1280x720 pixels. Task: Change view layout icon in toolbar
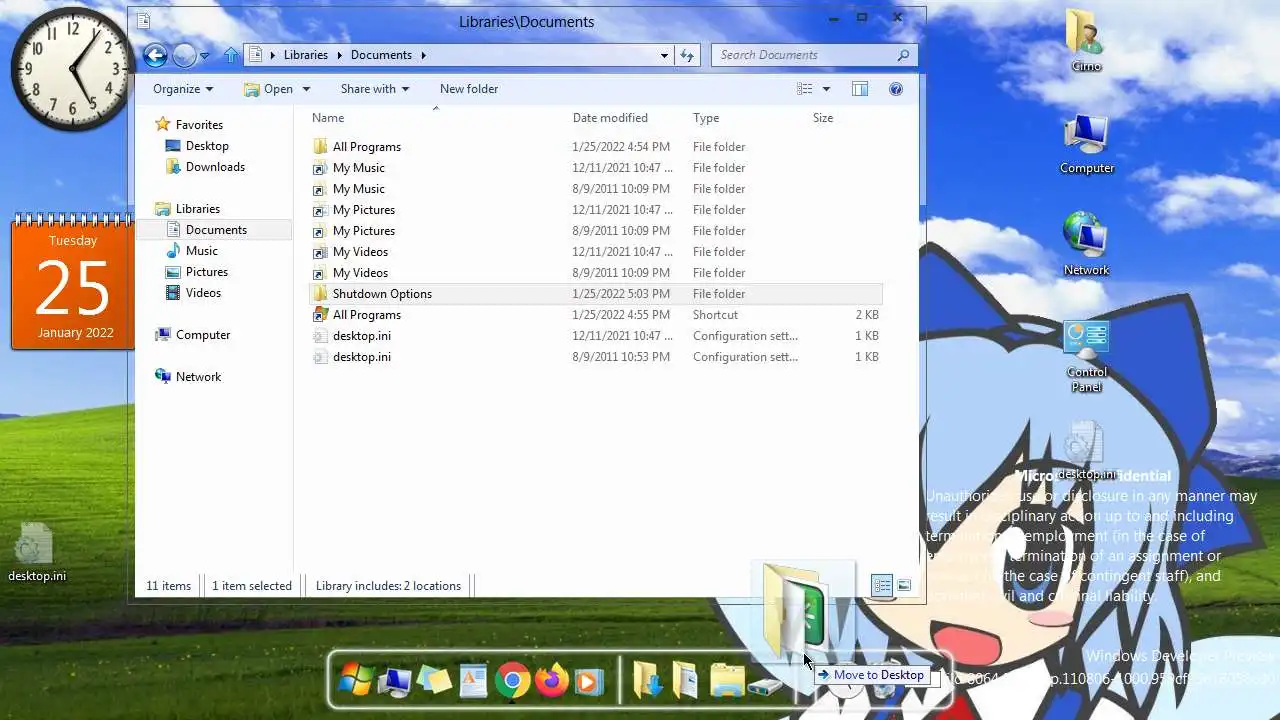click(x=805, y=89)
